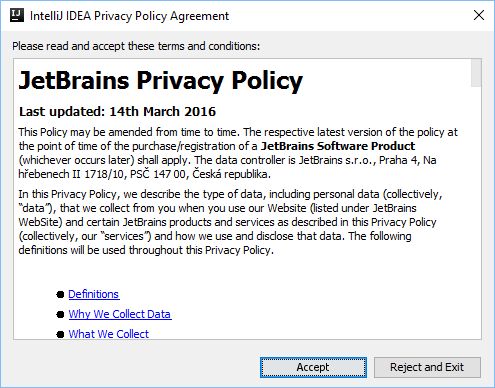Close the Privacy Policy Agreement dialog

479,15
